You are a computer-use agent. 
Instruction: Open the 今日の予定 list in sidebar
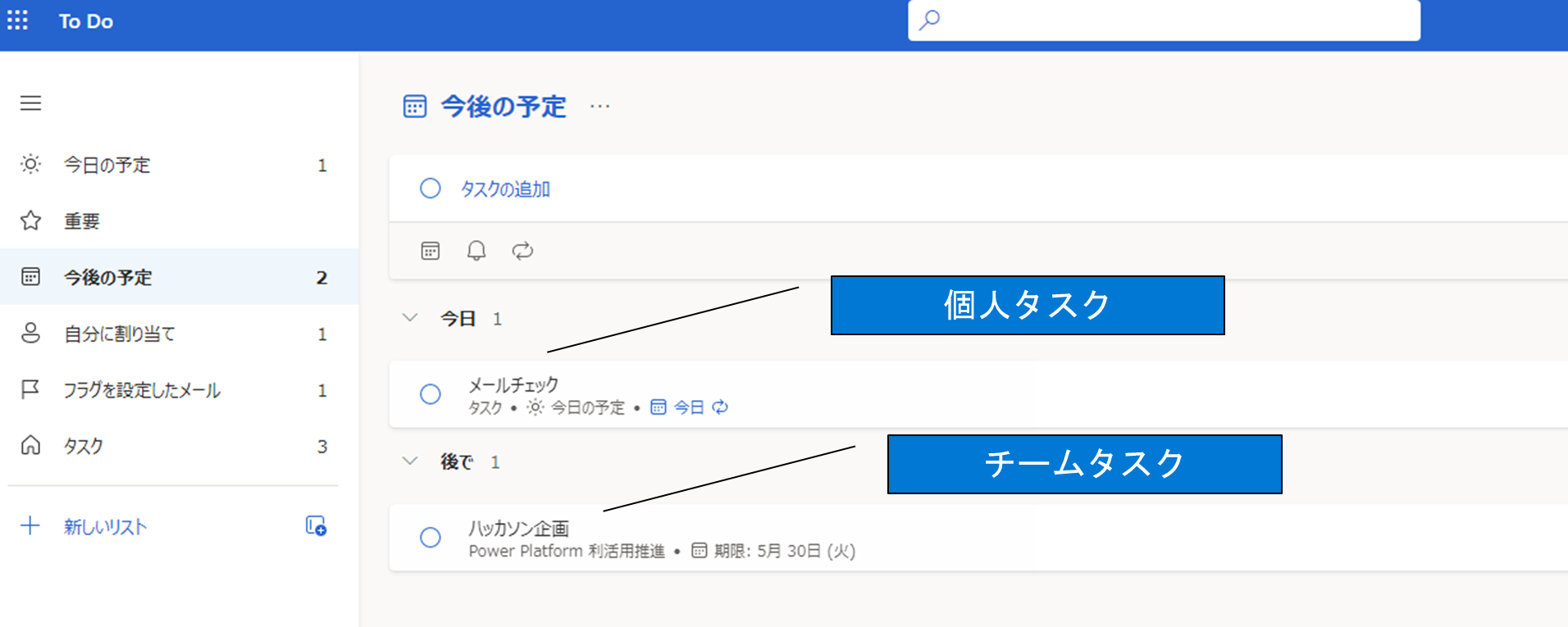pyautogui.click(x=180, y=165)
